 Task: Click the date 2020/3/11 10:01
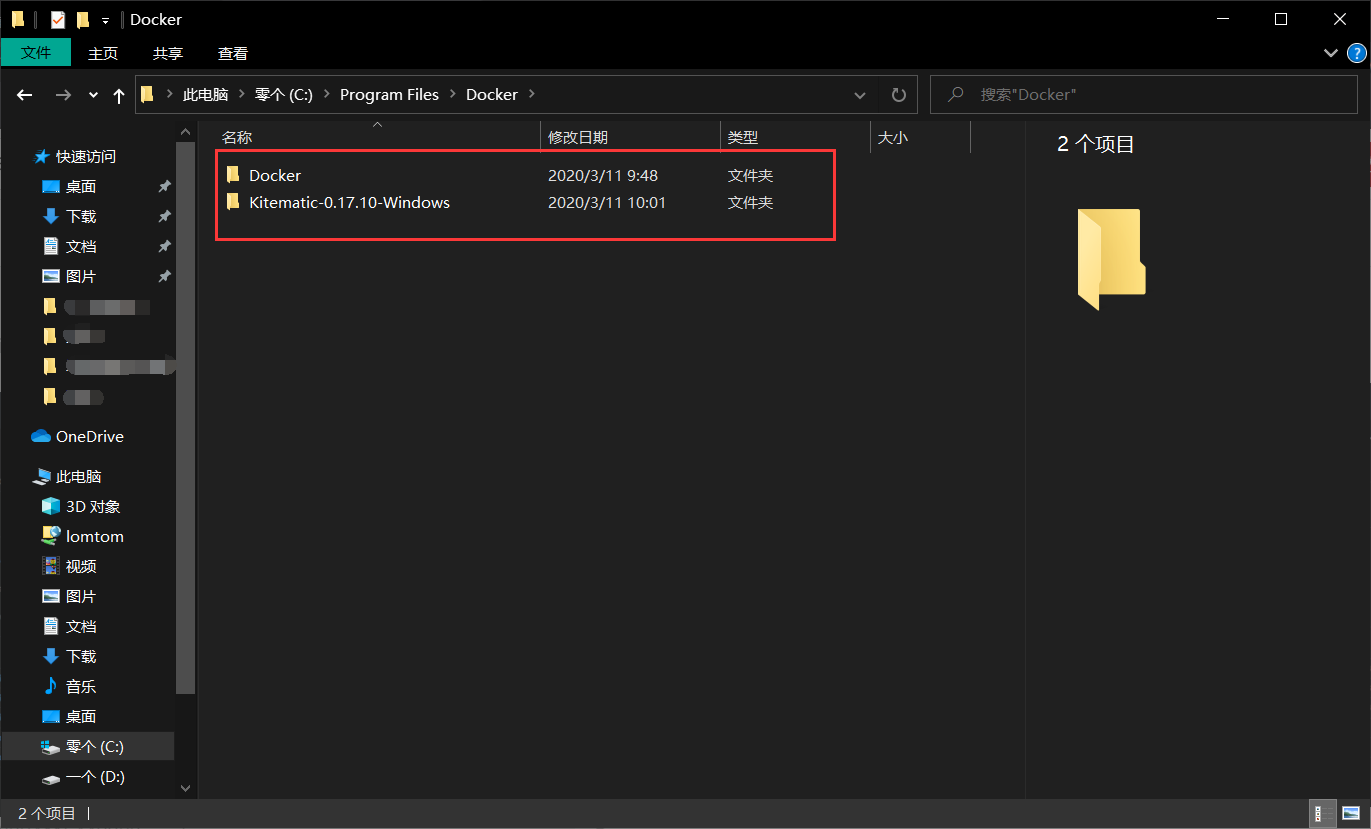click(x=607, y=202)
